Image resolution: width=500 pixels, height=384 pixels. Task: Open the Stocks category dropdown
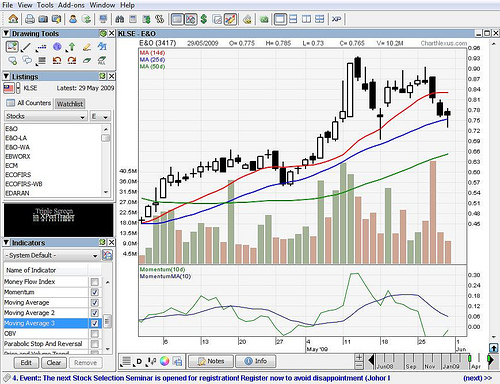click(x=46, y=116)
